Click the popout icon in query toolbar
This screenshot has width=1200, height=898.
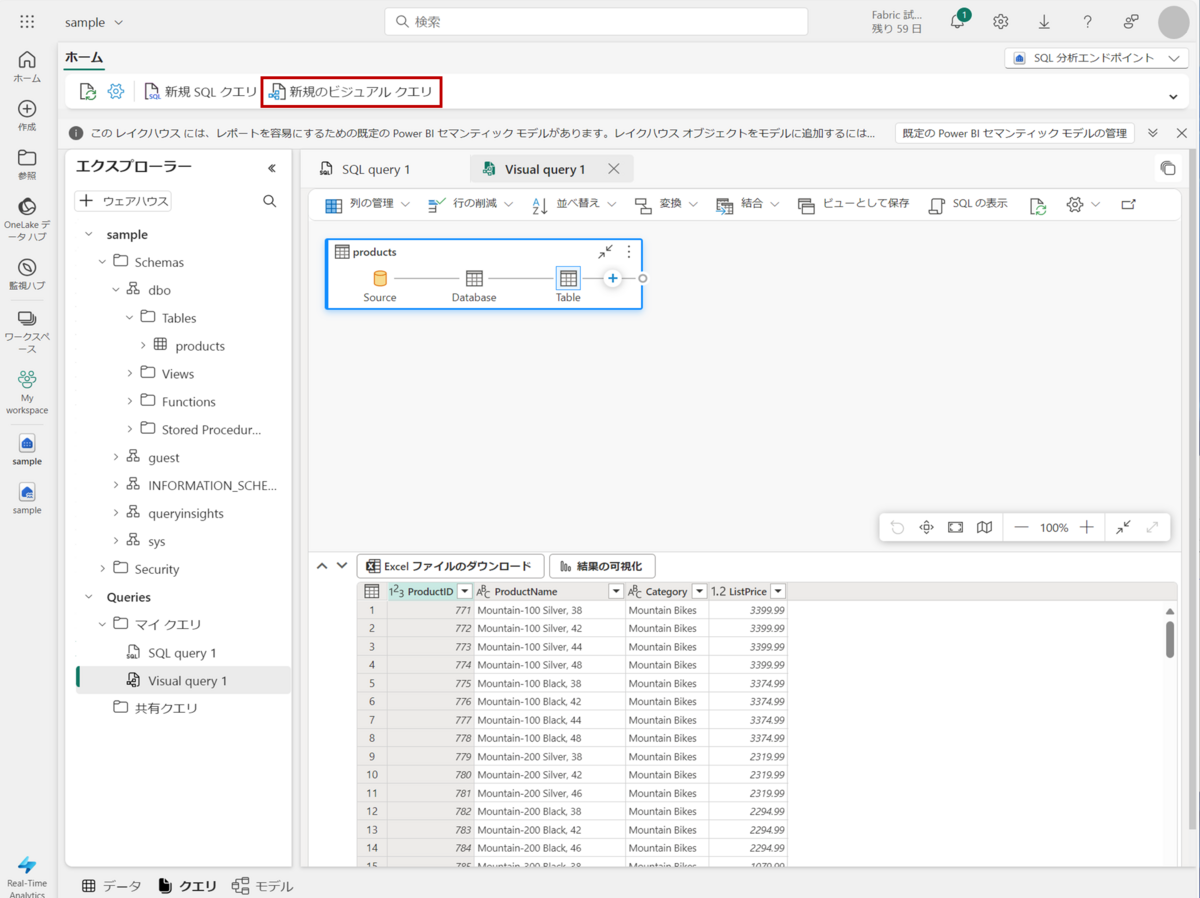(1128, 205)
